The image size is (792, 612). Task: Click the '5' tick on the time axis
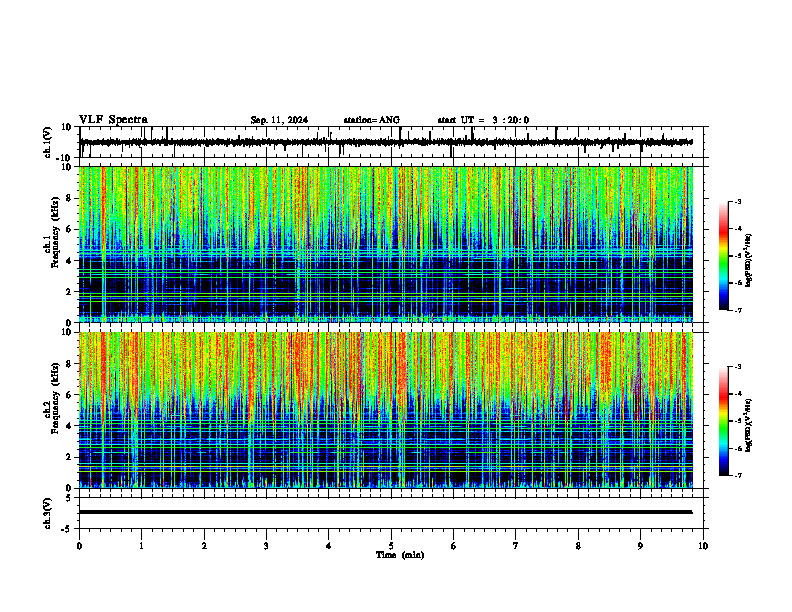(x=391, y=546)
